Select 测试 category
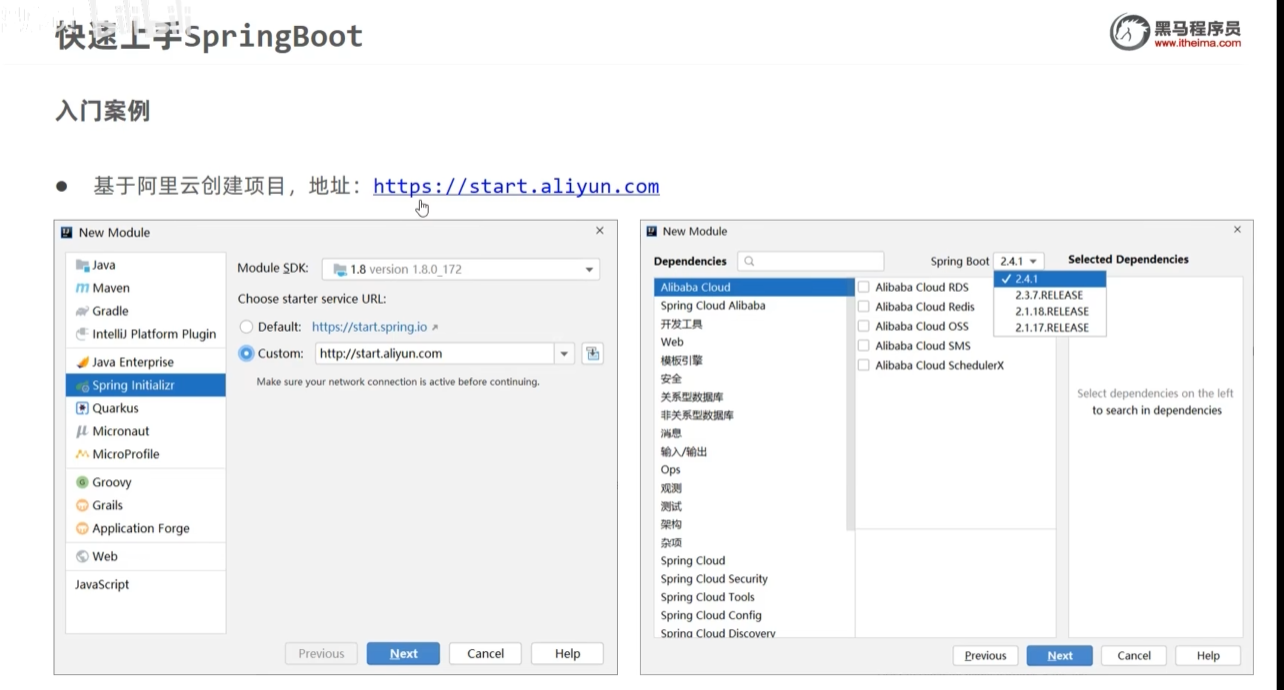Viewport: 1284px width, 690px height. (x=751, y=506)
